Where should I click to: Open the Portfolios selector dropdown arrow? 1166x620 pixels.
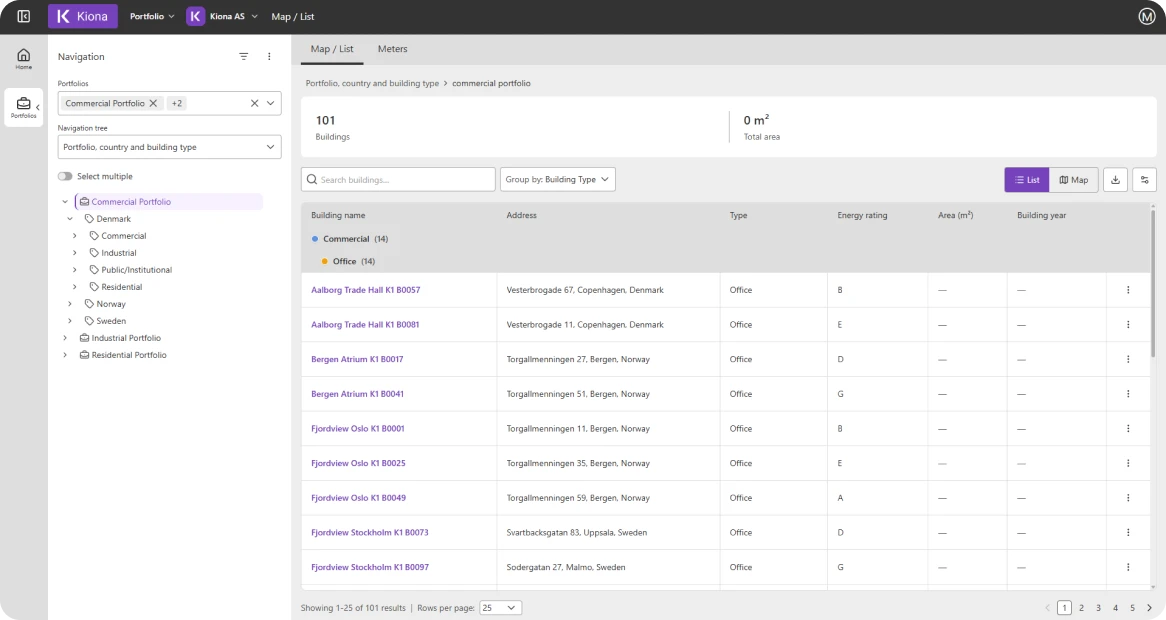point(271,103)
